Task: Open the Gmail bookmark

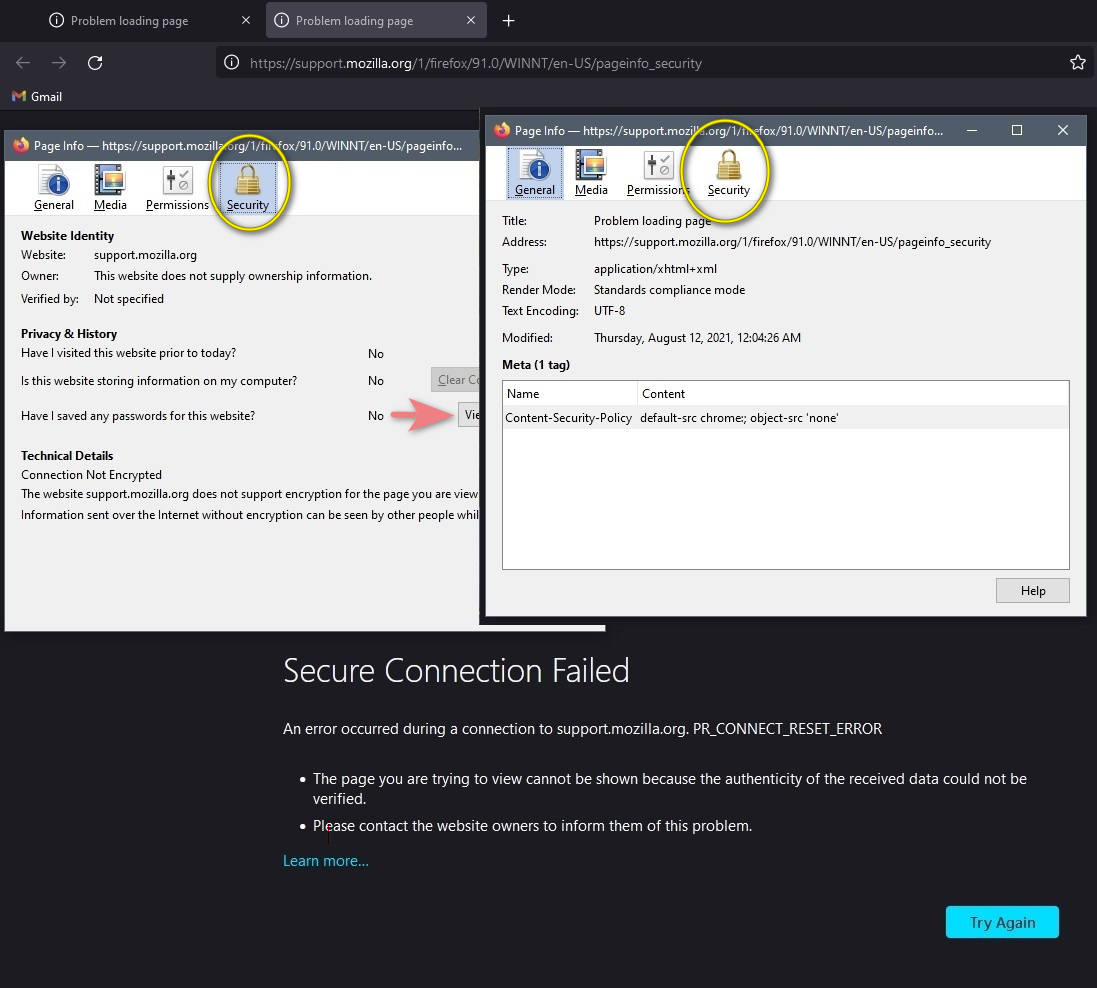Action: (x=38, y=97)
